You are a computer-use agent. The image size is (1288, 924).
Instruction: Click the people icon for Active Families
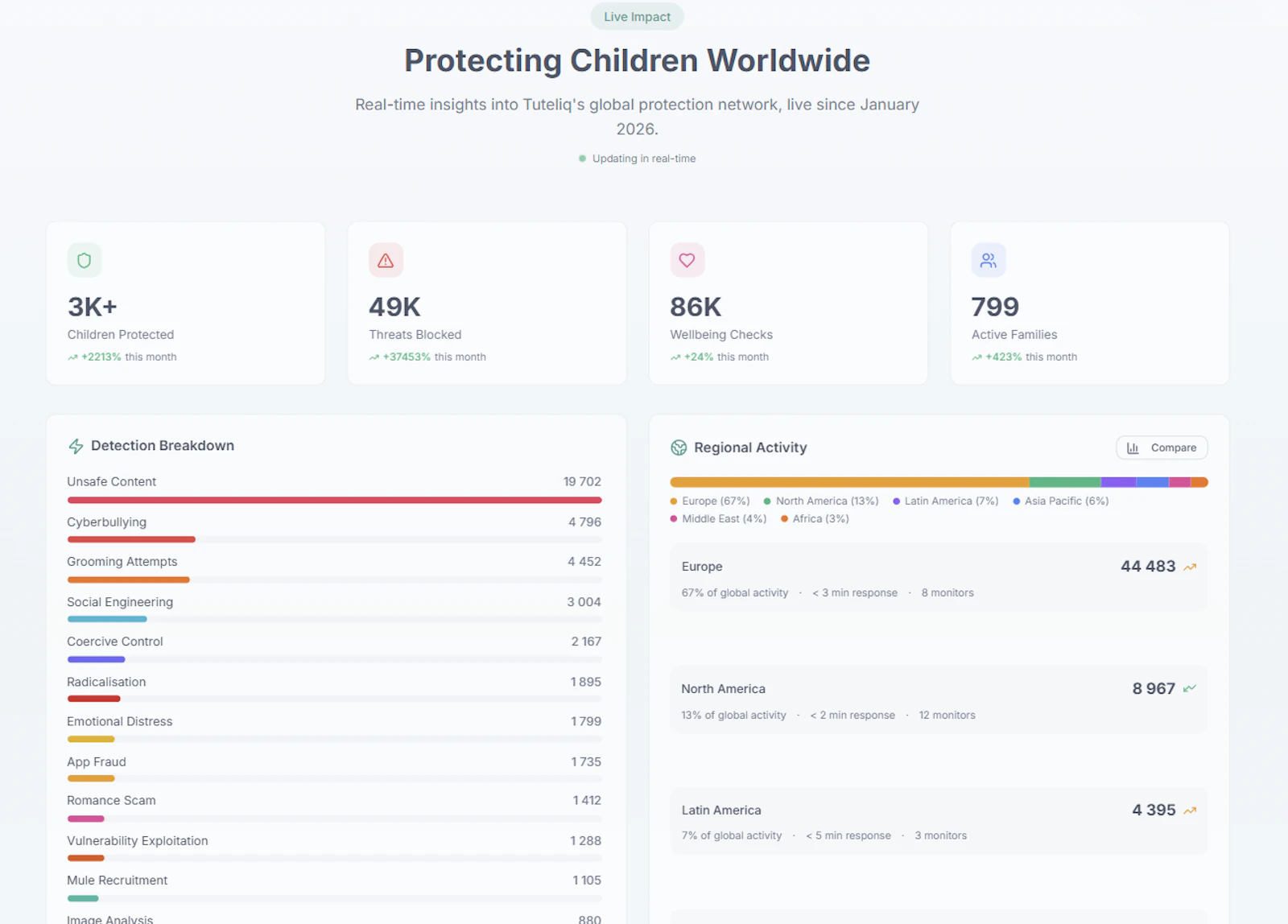pyautogui.click(x=989, y=260)
